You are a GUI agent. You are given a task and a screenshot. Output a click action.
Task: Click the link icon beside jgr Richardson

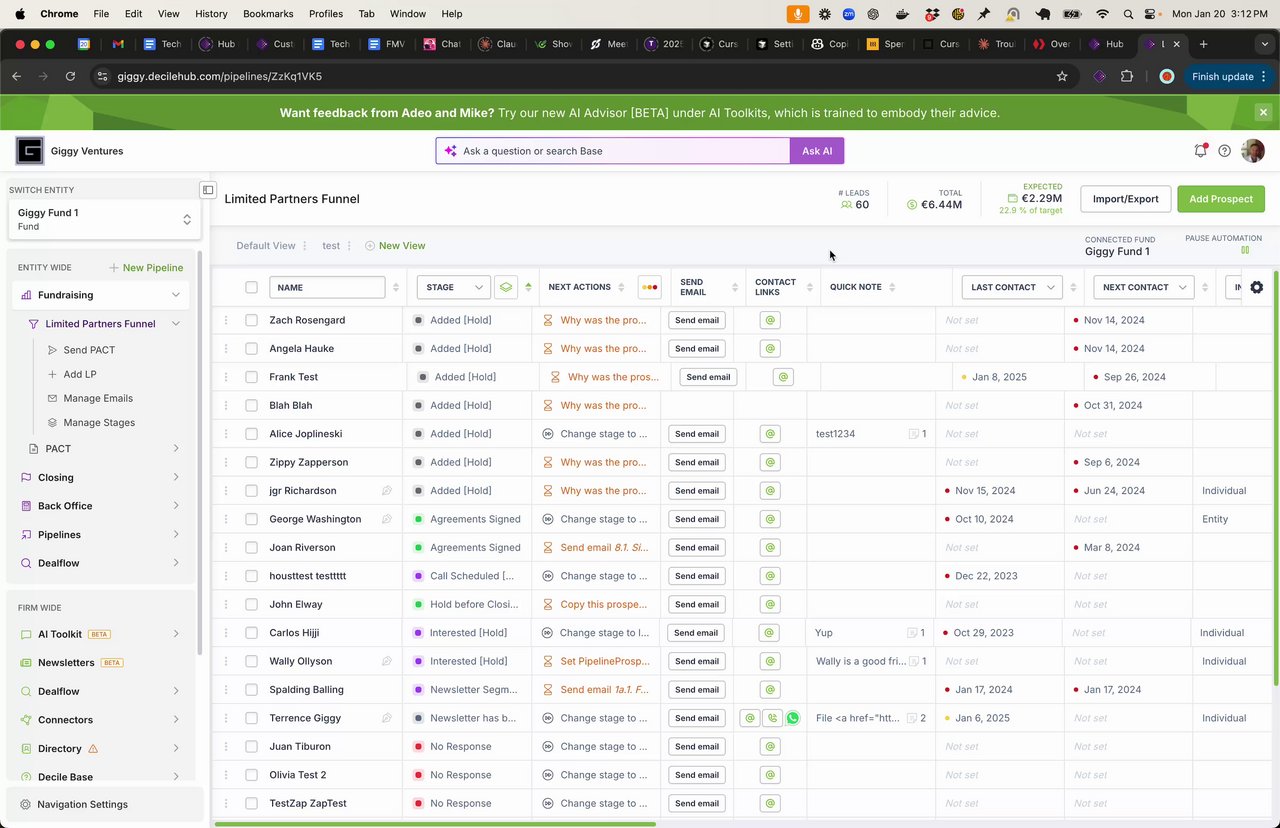tap(387, 491)
